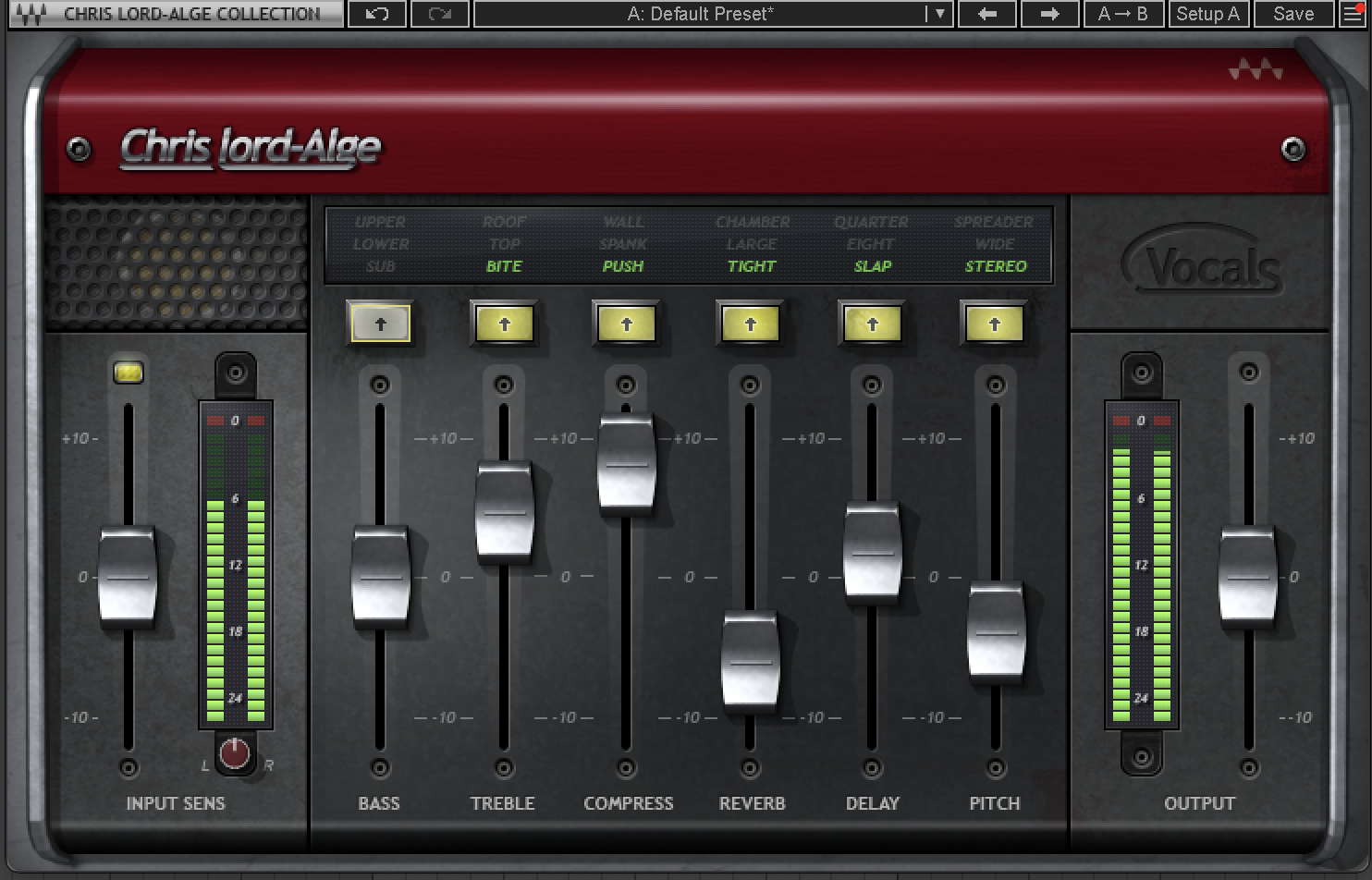Toggle the Treble mode button
This screenshot has height=880, width=1372.
(x=504, y=324)
